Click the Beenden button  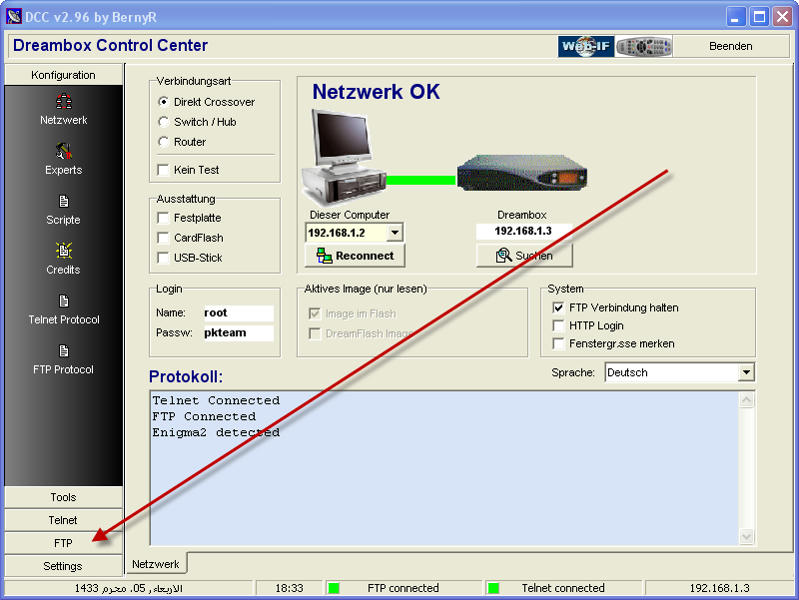click(730, 46)
